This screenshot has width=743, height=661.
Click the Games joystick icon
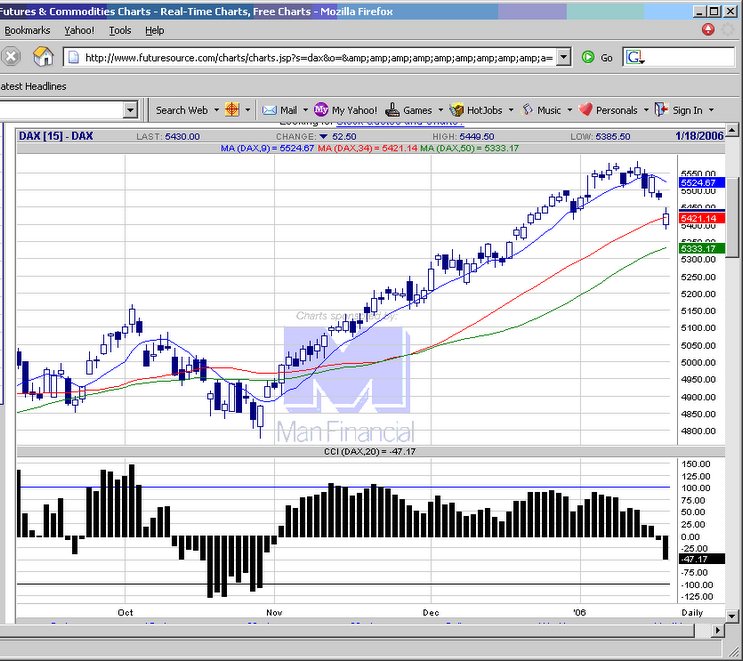pyautogui.click(x=392, y=110)
